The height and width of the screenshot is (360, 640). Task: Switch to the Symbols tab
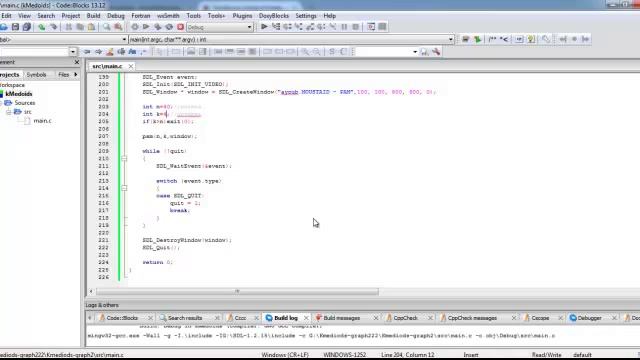[36, 75]
